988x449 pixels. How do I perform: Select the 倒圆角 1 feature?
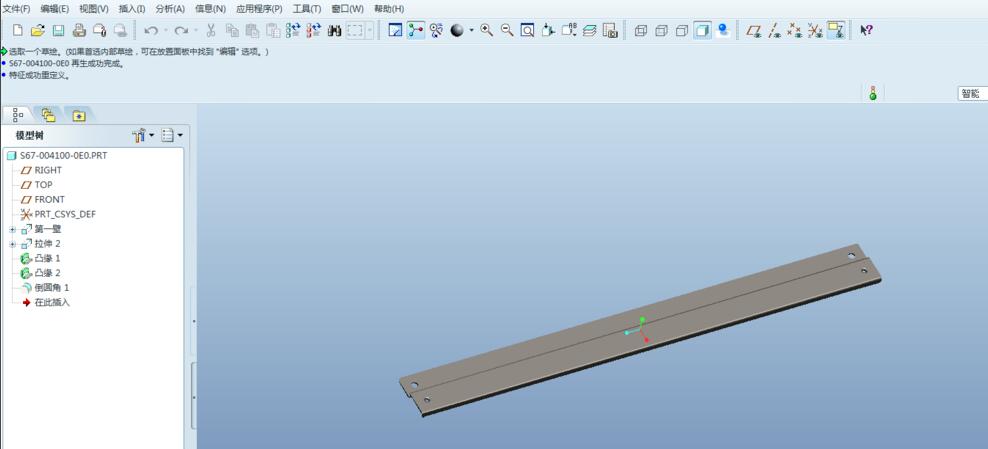pos(51,288)
